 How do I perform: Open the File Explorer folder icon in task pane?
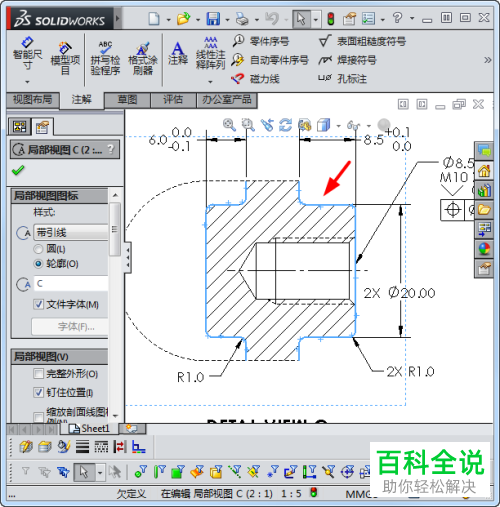[x=484, y=209]
